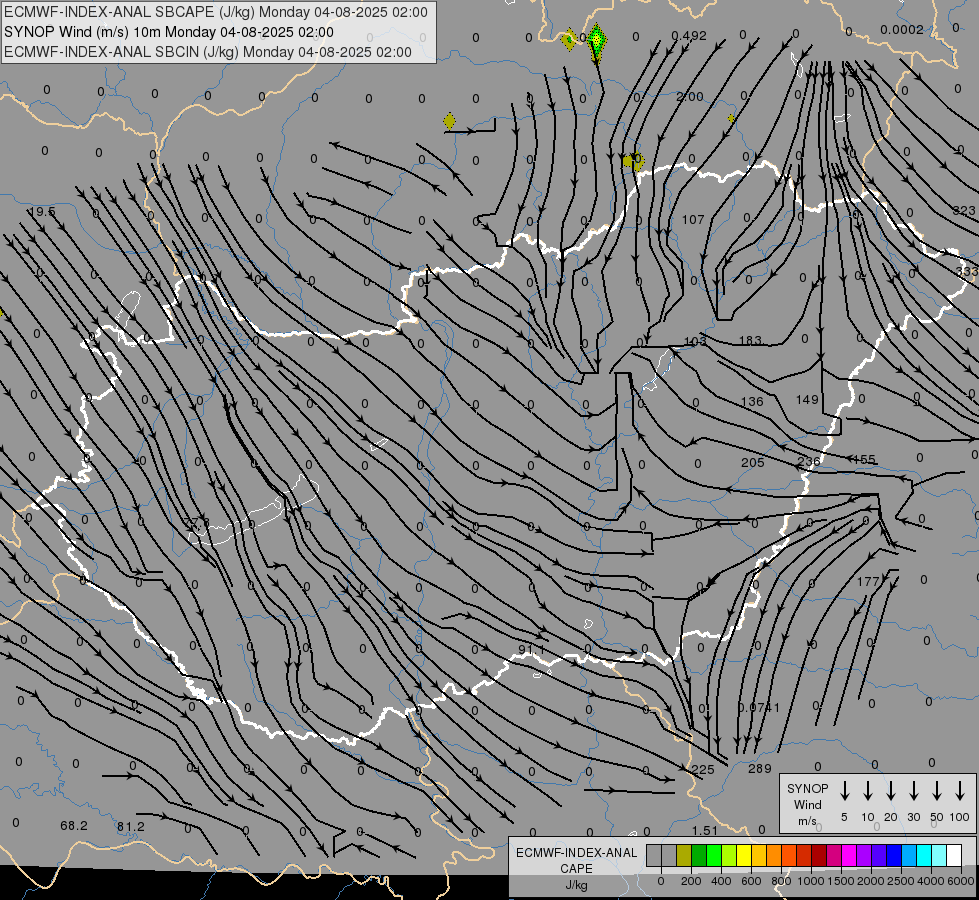Select the dark green CAPE legend swatch

tap(699, 856)
